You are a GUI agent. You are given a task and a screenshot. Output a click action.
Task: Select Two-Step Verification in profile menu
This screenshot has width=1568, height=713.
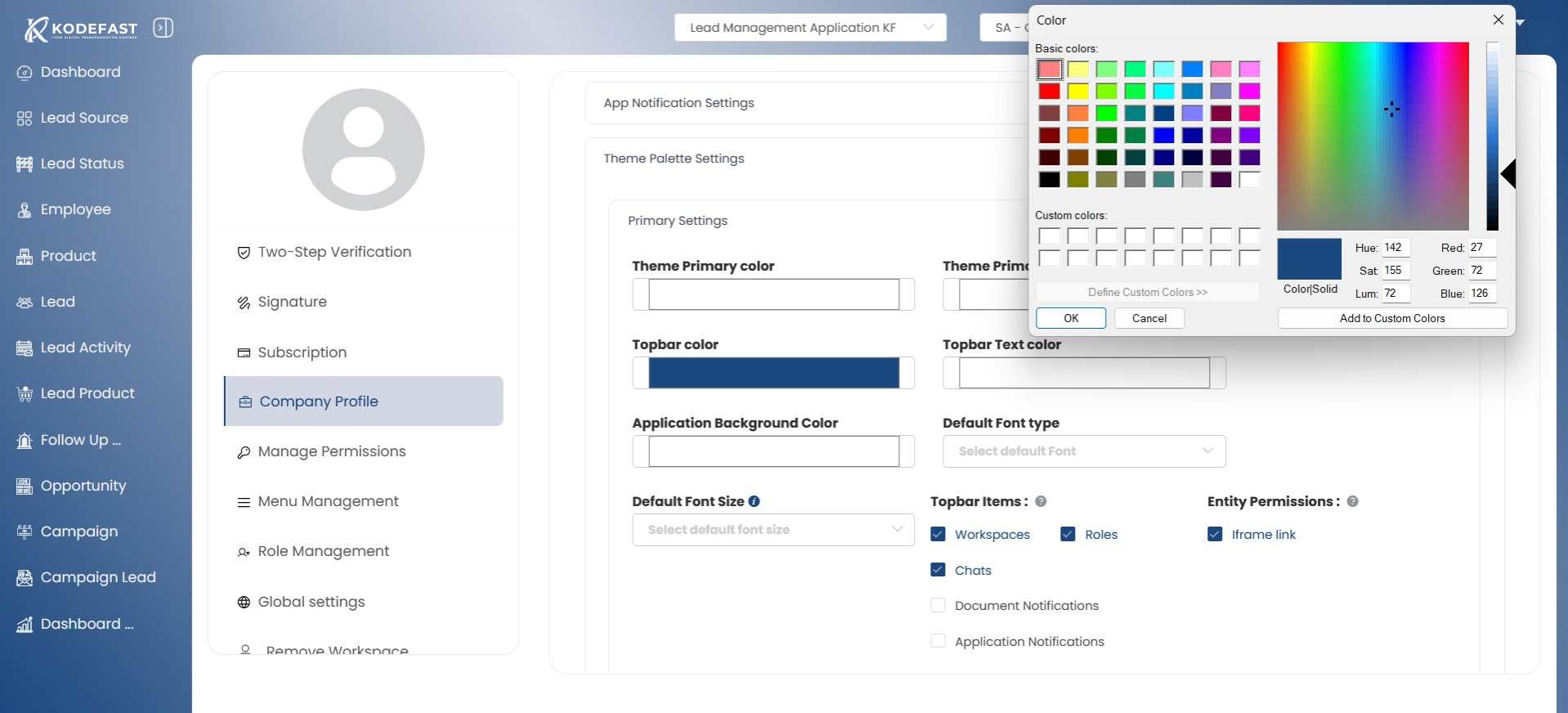coord(334,252)
